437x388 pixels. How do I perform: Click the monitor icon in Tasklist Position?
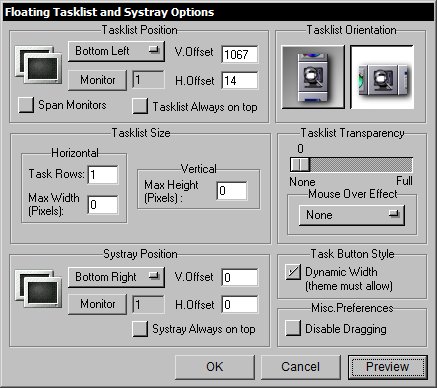tap(38, 65)
